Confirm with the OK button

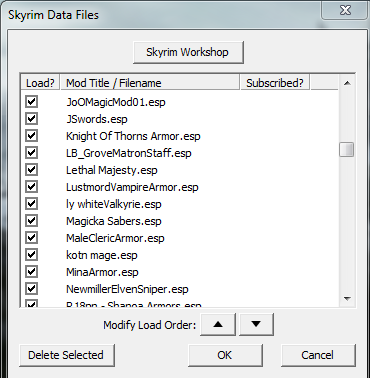(x=225, y=355)
